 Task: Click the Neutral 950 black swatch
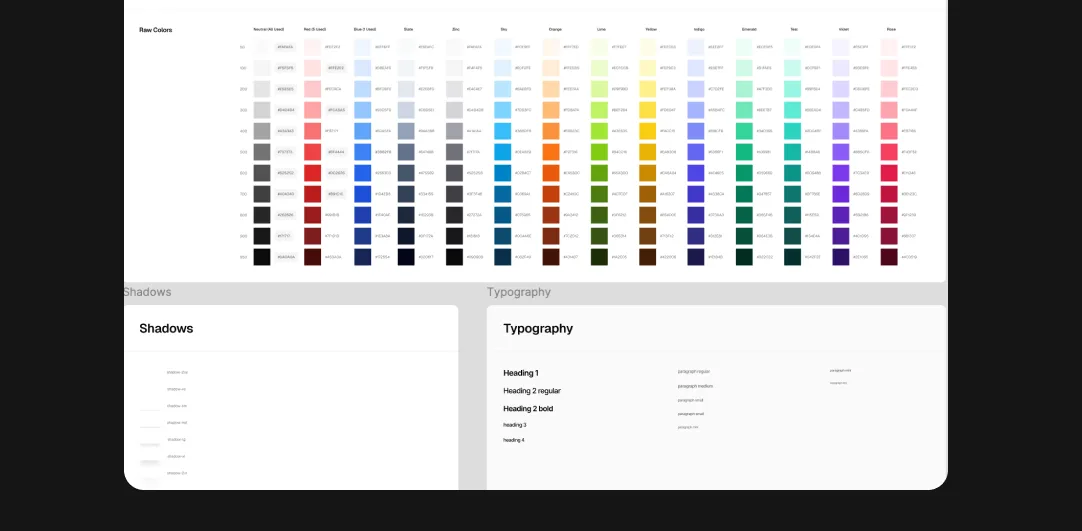[262, 257]
